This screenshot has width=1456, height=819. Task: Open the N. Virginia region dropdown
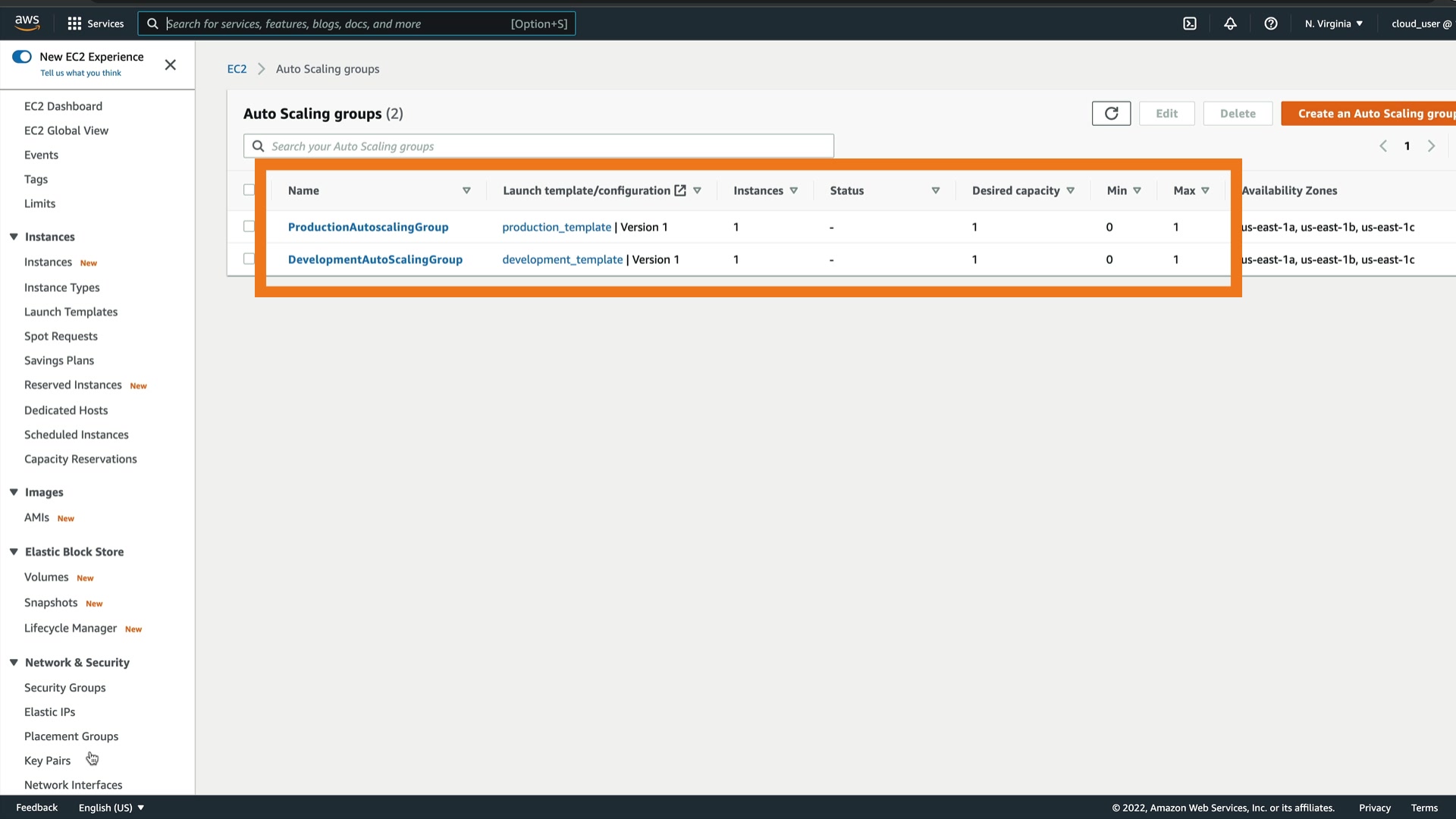pos(1333,24)
